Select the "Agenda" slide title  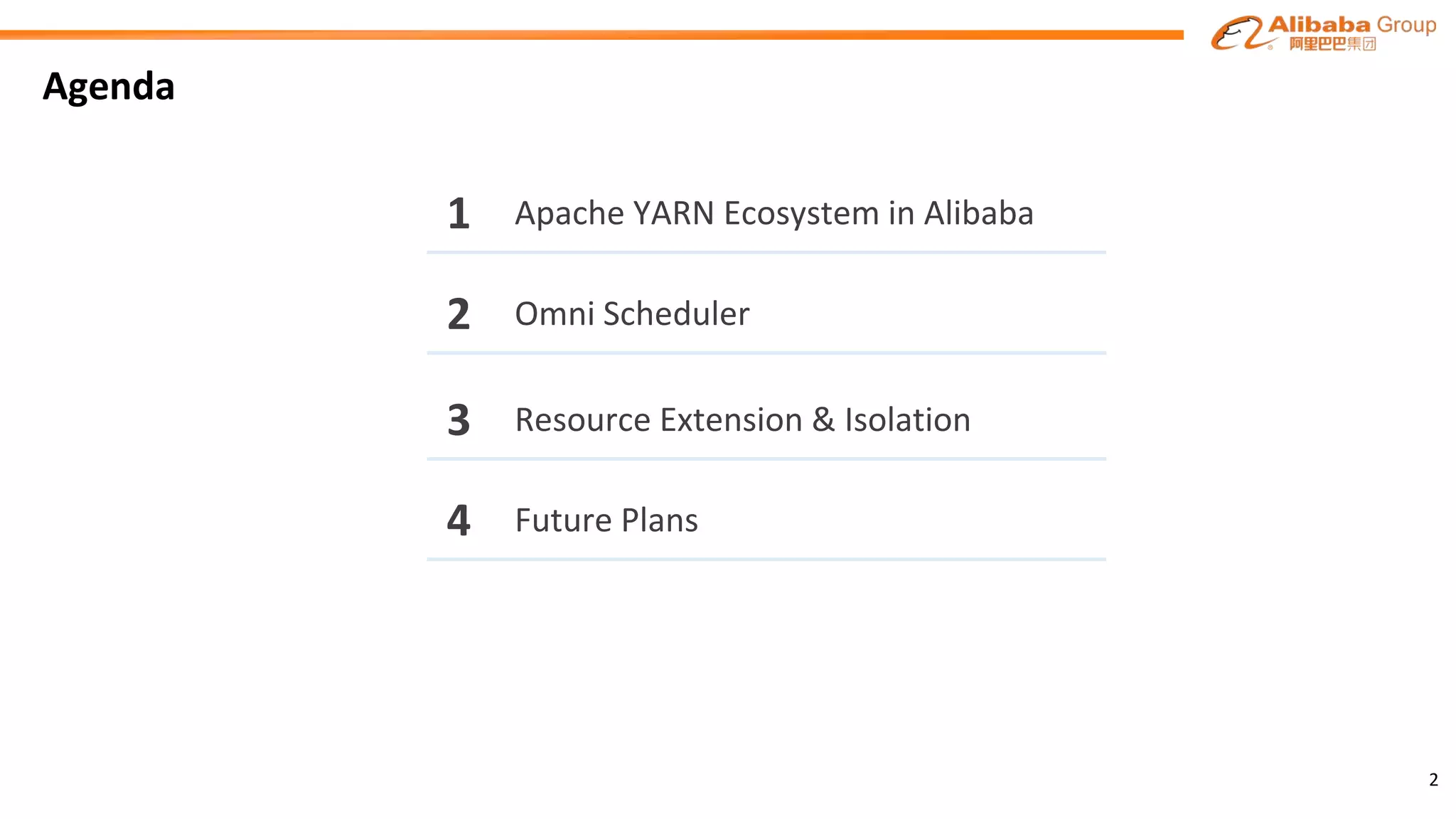[x=109, y=87]
